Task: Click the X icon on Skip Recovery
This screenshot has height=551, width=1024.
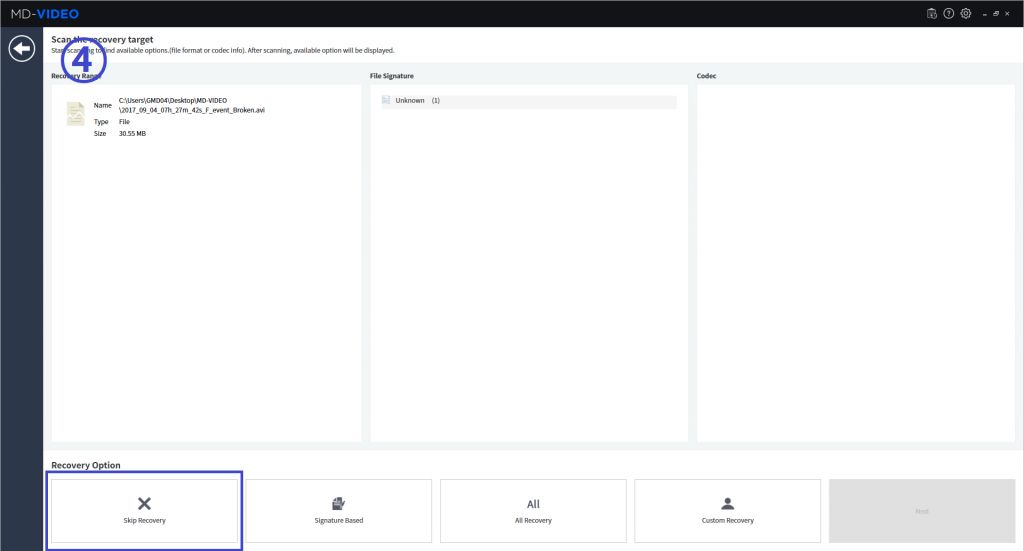Action: [x=144, y=503]
